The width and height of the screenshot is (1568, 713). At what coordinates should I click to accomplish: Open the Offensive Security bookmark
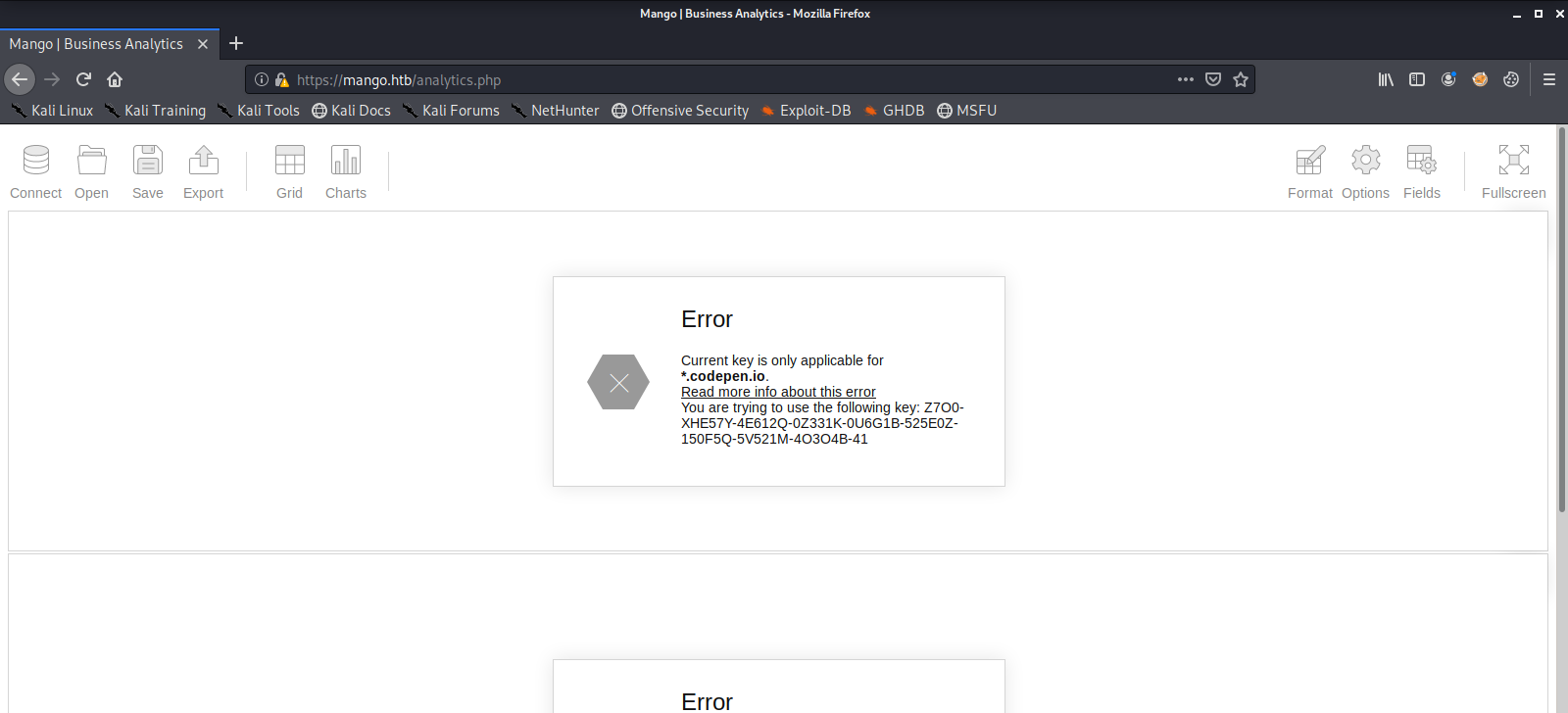pyautogui.click(x=680, y=111)
